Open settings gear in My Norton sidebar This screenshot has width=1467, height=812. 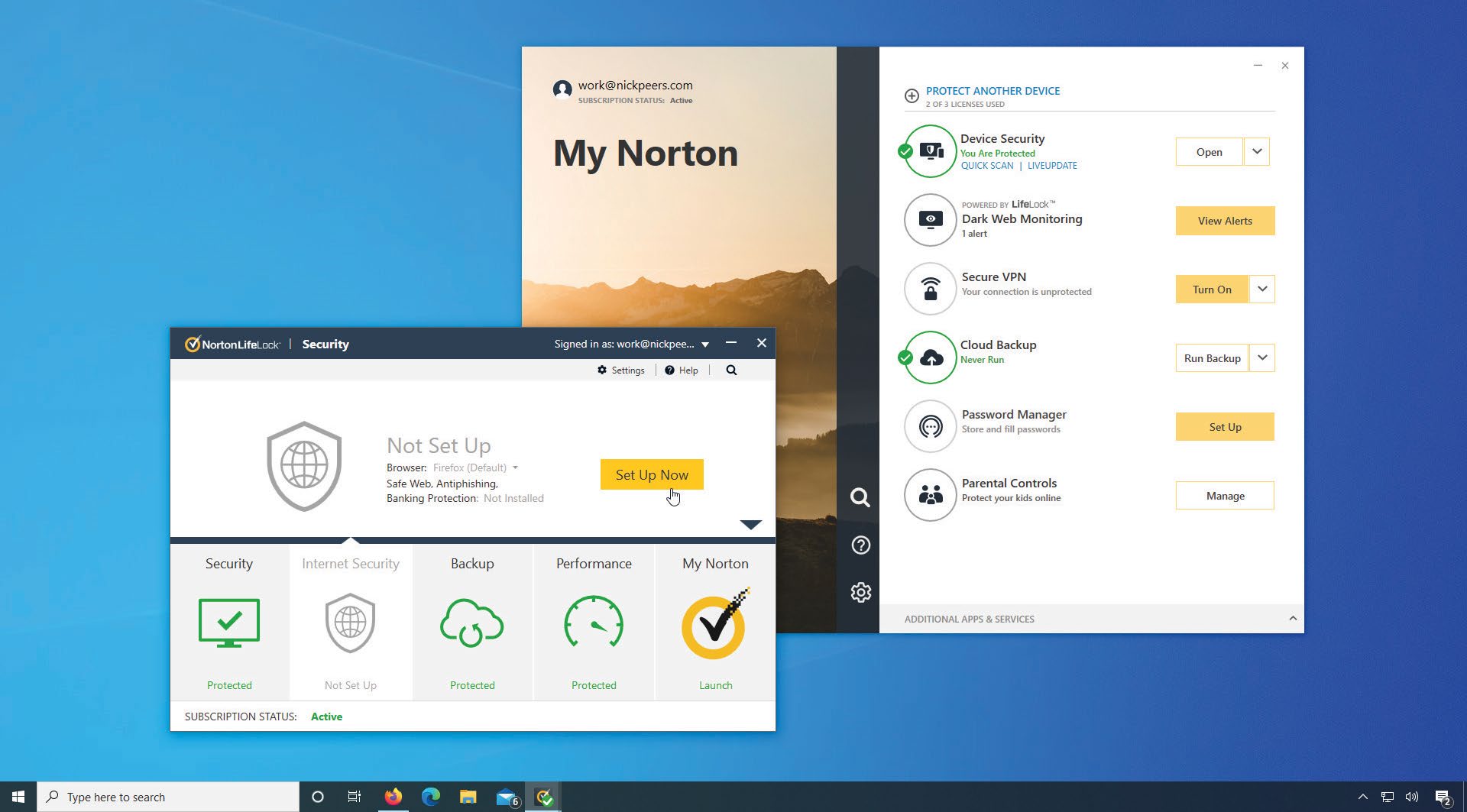(860, 592)
